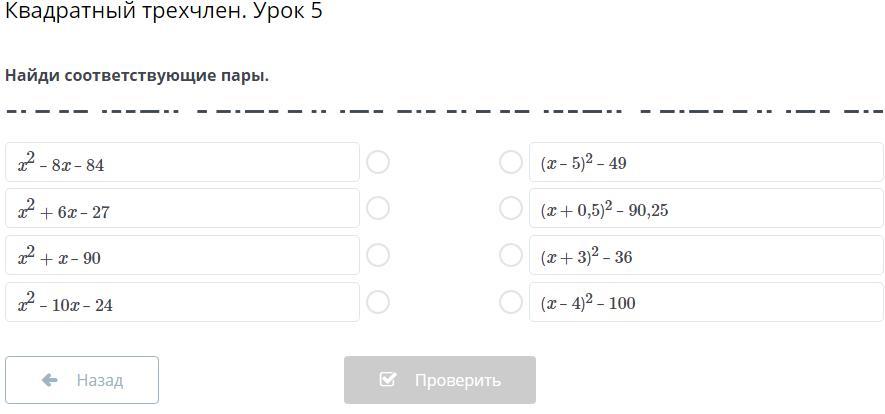Click the x² + x − 90 expression box
The width and height of the screenshot is (885, 414).
pyautogui.click(x=182, y=255)
